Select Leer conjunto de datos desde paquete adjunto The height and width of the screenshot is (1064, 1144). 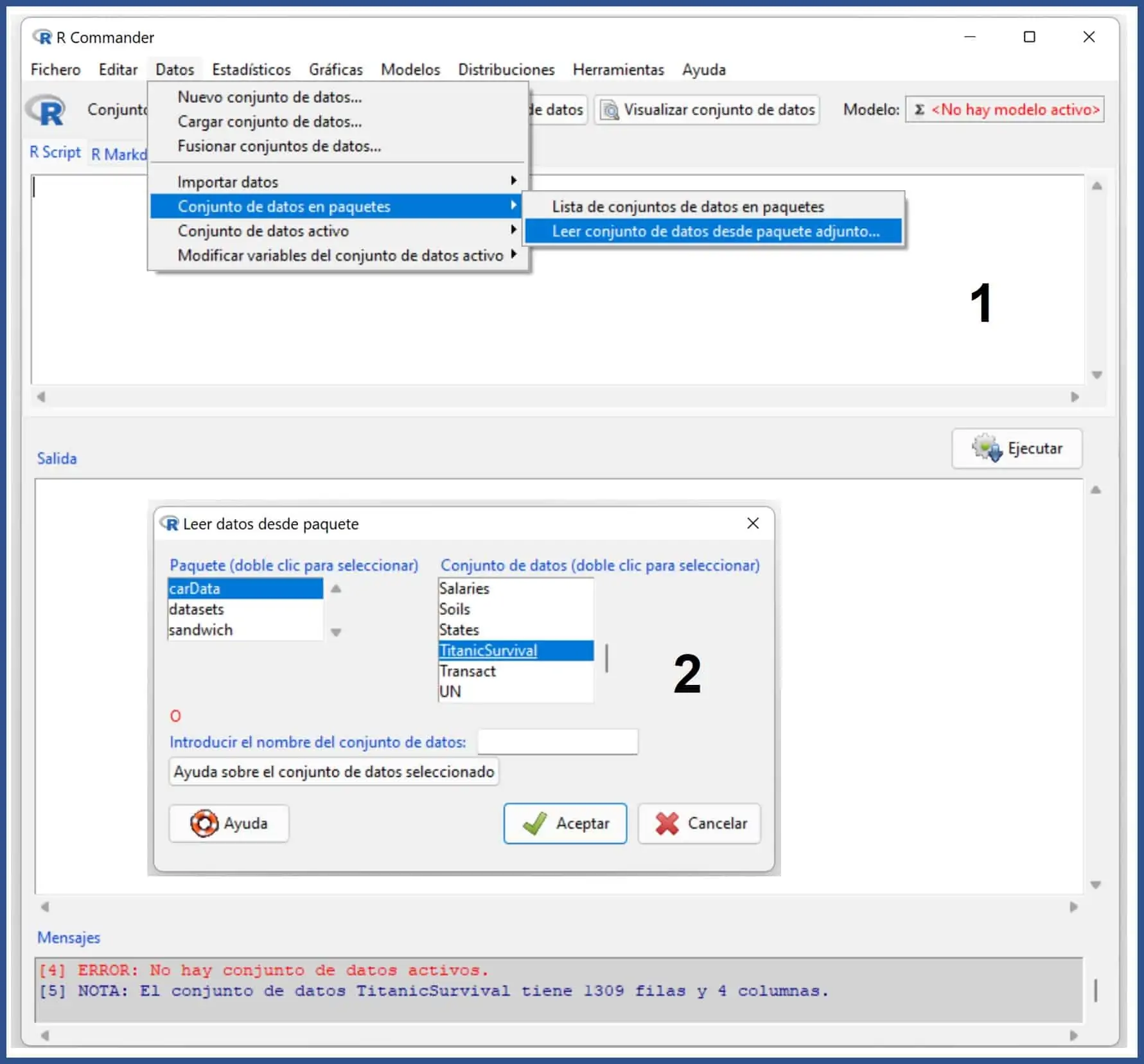715,231
